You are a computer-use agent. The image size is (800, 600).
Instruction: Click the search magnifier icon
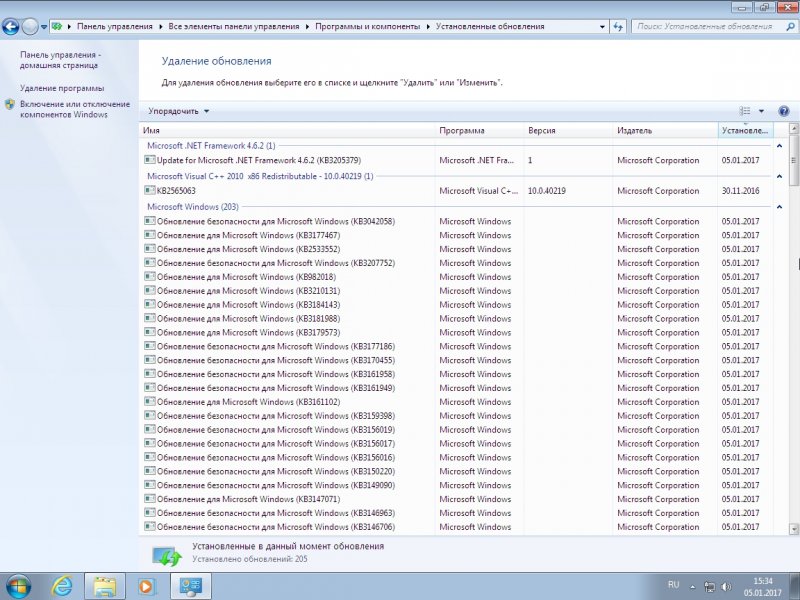[x=790, y=27]
